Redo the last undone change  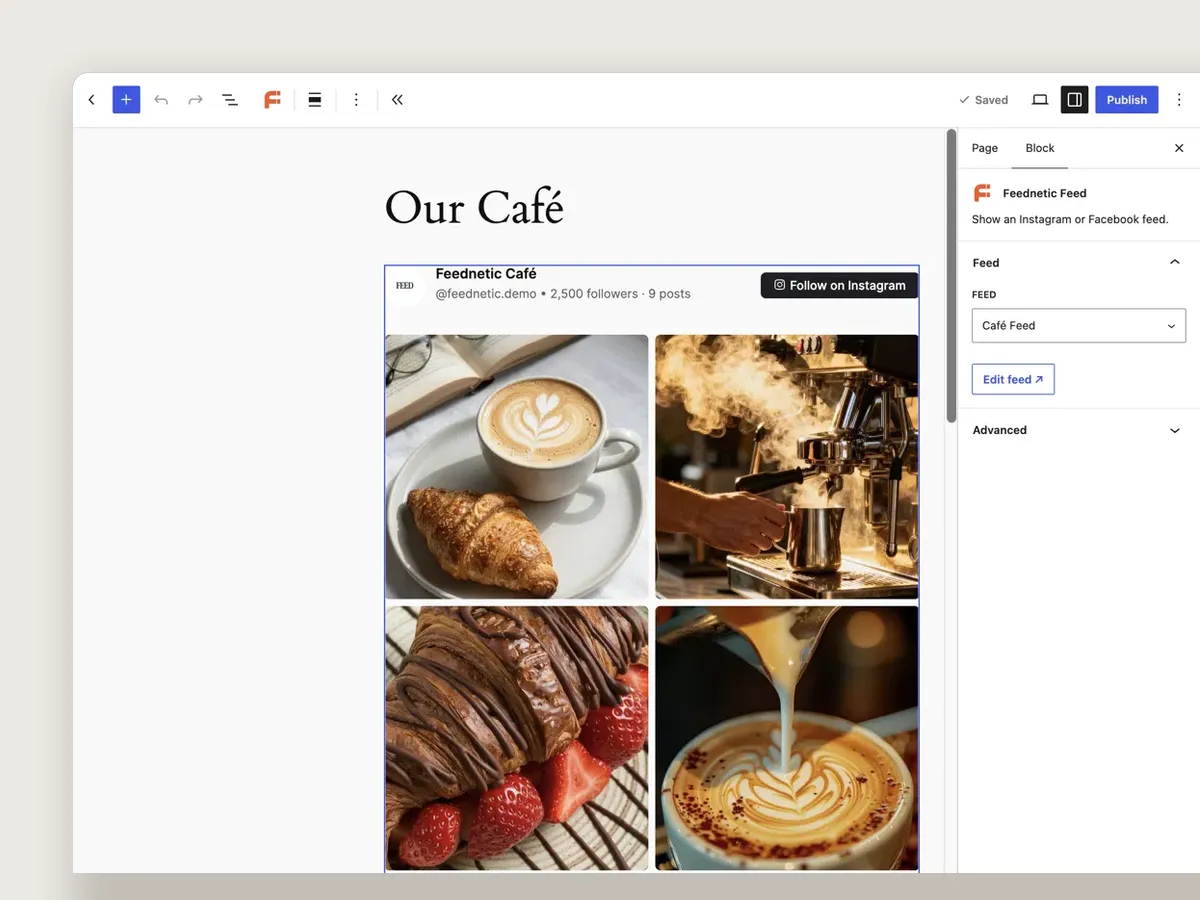196,100
